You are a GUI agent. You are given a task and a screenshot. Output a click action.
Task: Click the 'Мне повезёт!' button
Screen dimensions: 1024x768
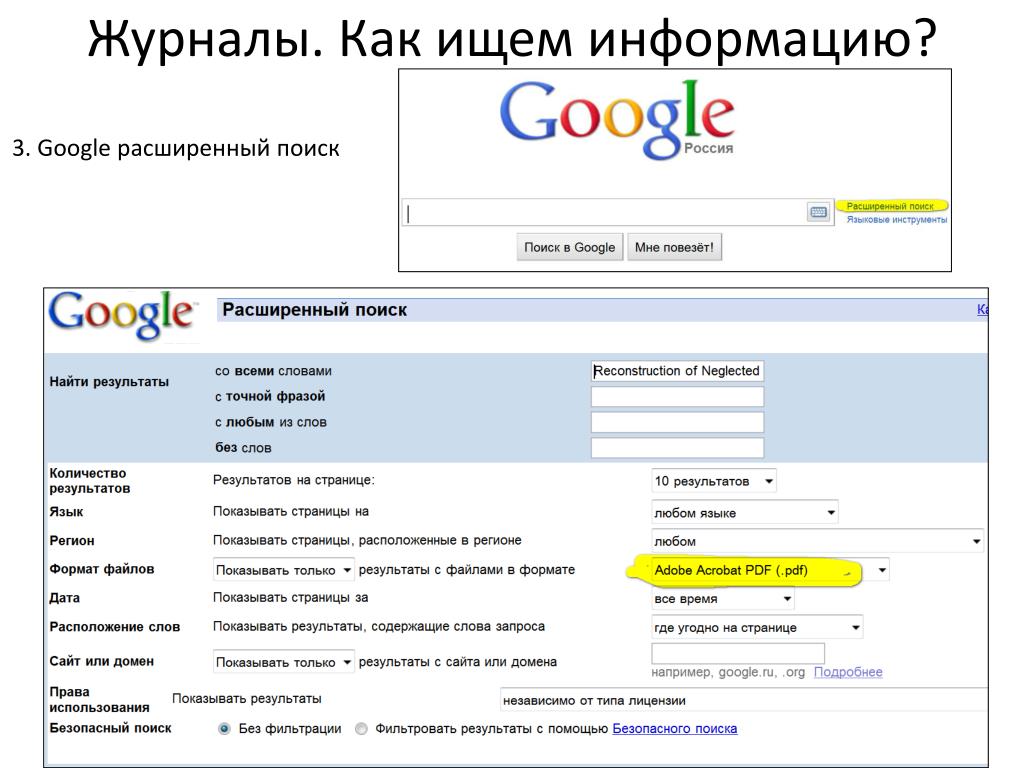674,248
